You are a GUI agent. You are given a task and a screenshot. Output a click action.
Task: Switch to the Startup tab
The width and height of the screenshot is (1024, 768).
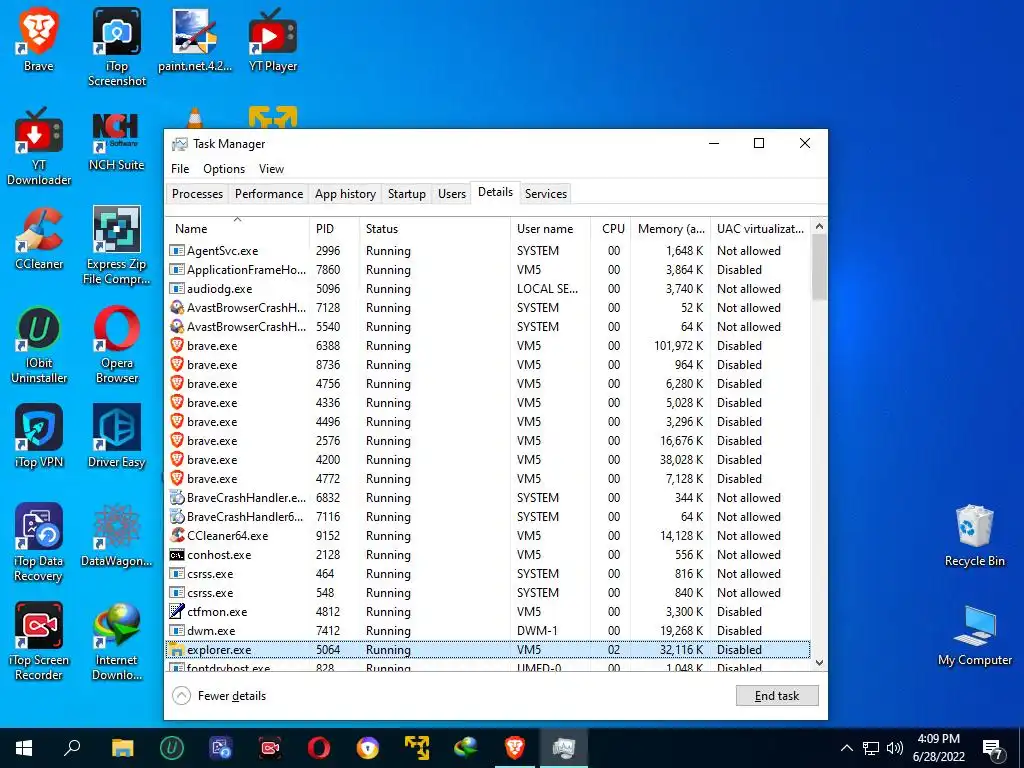[x=406, y=194]
